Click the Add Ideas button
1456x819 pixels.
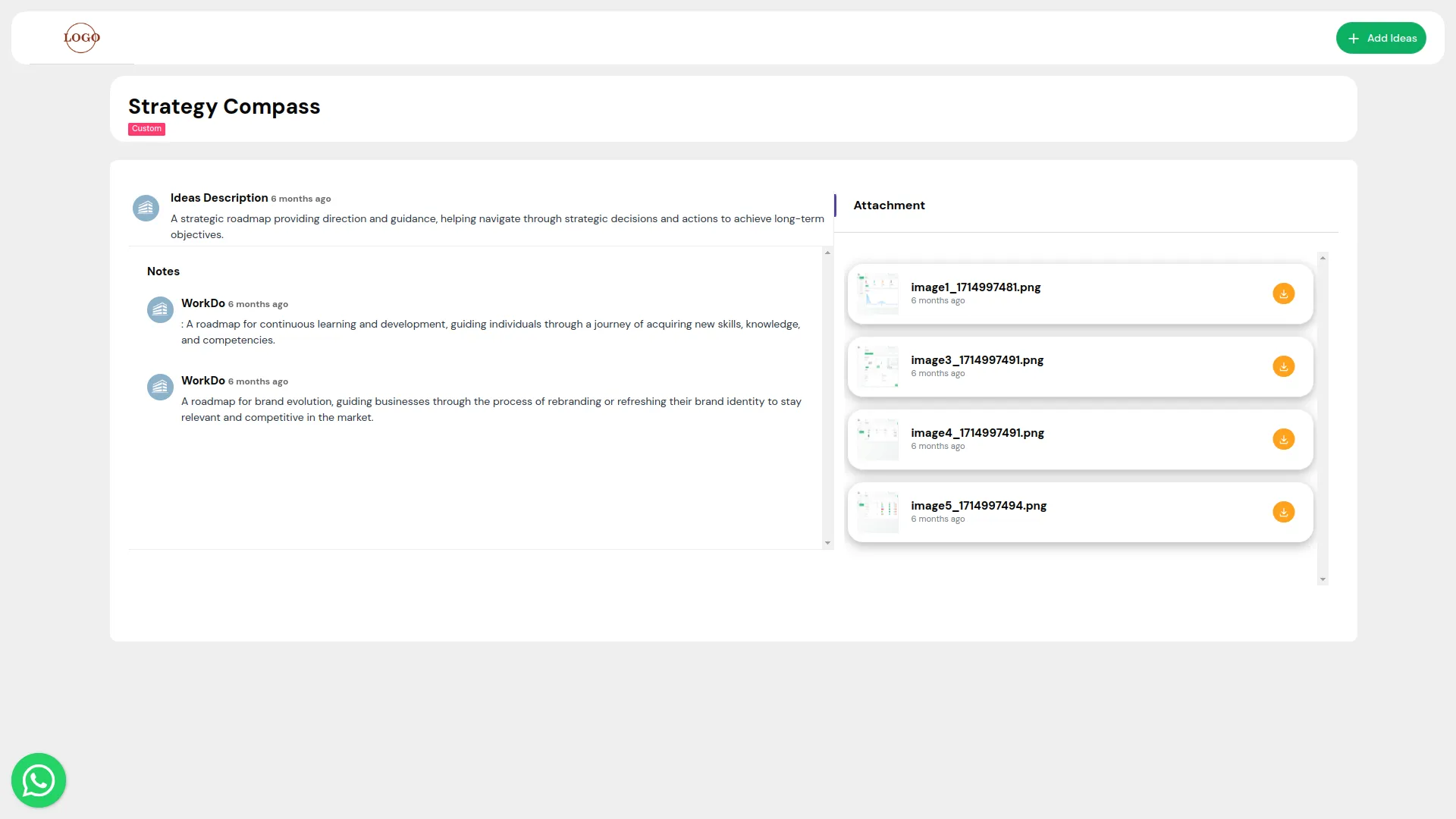[x=1381, y=38]
